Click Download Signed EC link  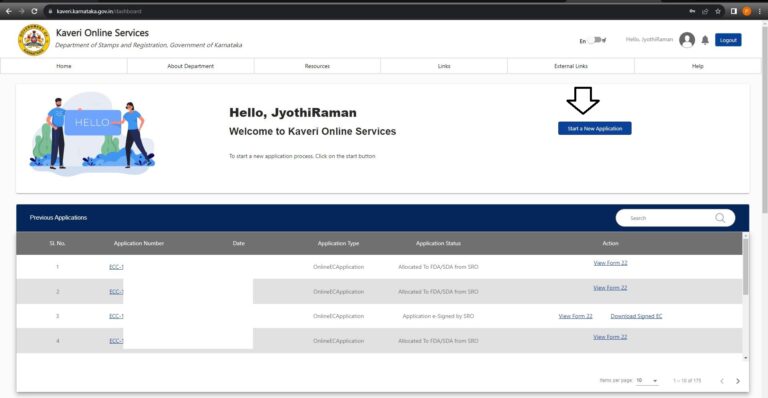pos(636,316)
